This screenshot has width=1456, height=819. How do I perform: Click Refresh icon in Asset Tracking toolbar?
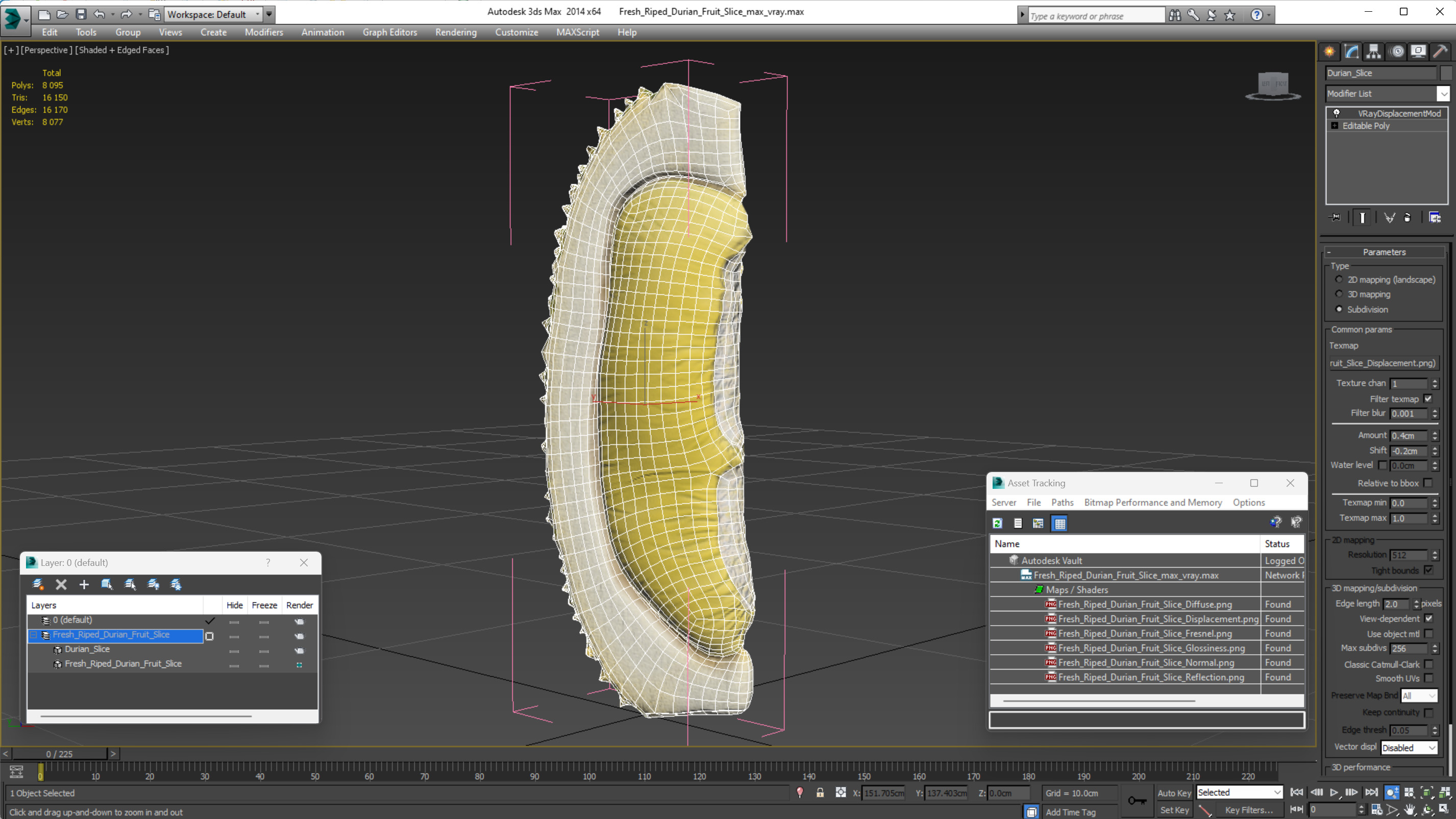point(998,524)
